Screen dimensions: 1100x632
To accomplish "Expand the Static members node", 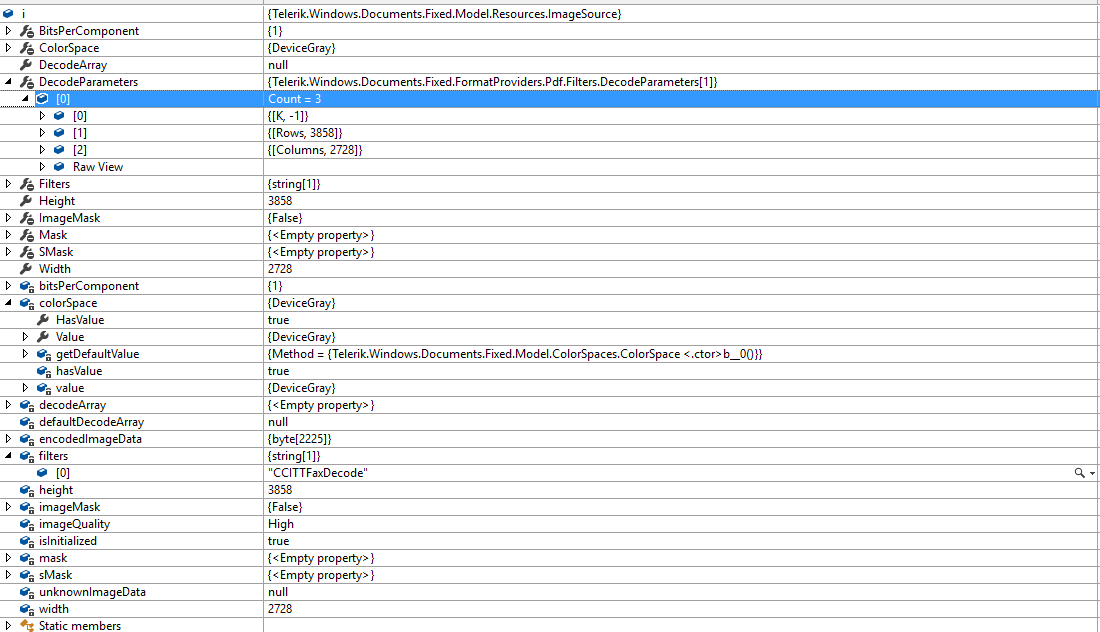I will 9,626.
